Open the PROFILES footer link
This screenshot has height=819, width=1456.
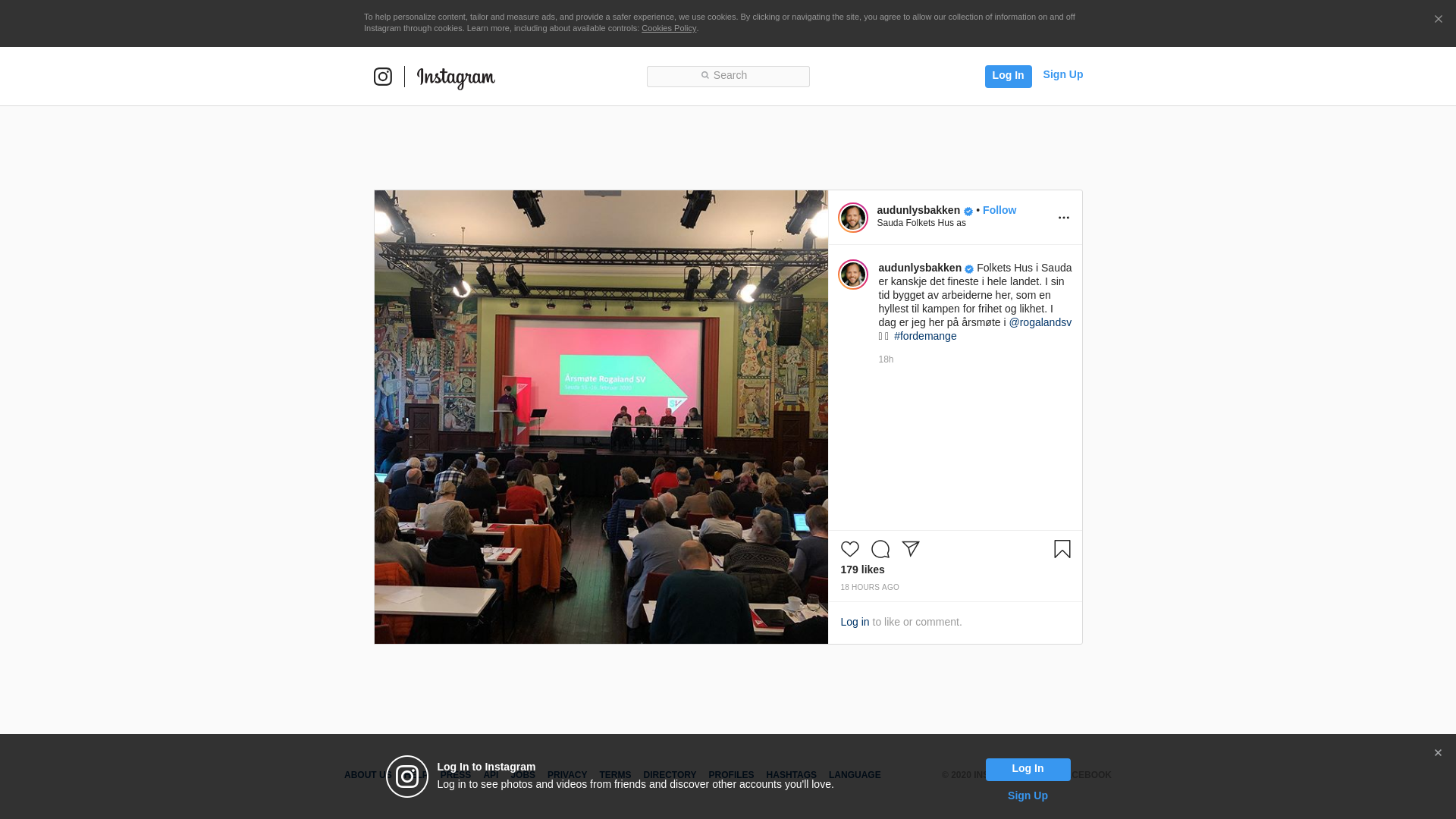point(731,775)
